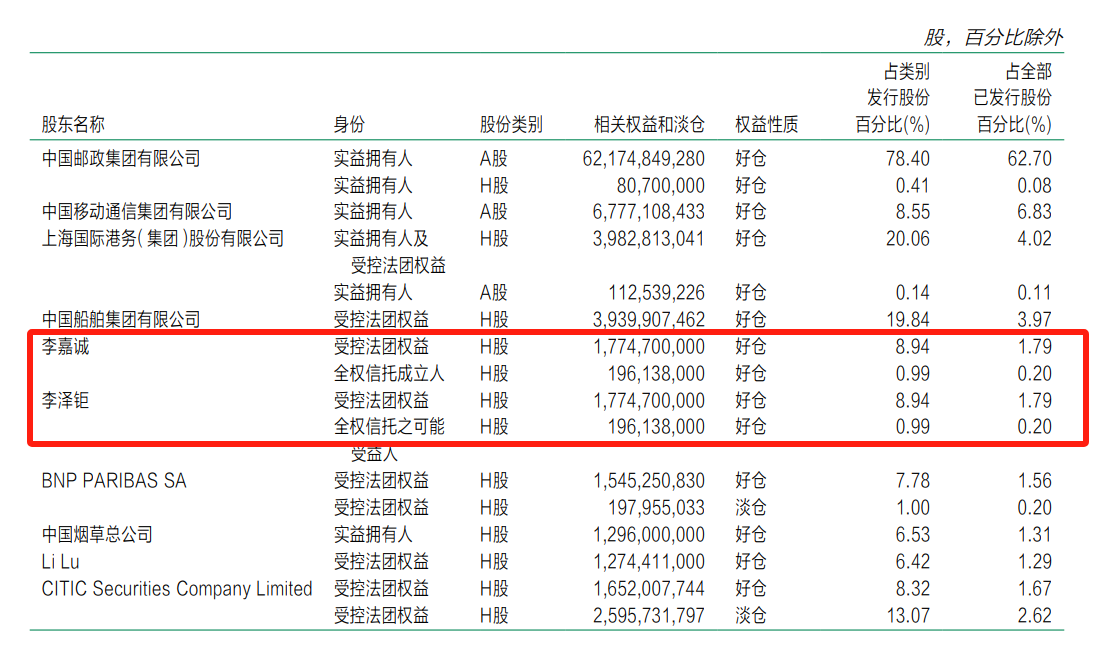
Task: Click shareholder BNP PARIBAS SA
Action: coord(114,481)
